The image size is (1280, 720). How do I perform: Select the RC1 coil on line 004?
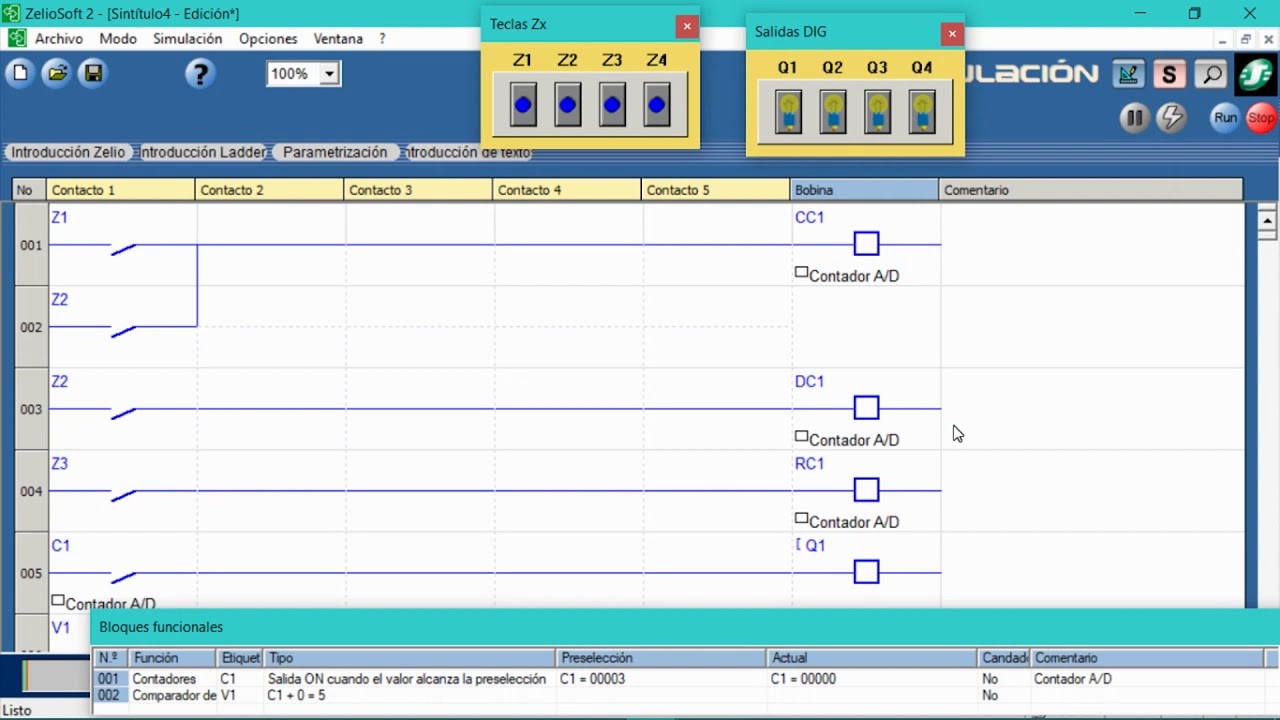pos(866,490)
